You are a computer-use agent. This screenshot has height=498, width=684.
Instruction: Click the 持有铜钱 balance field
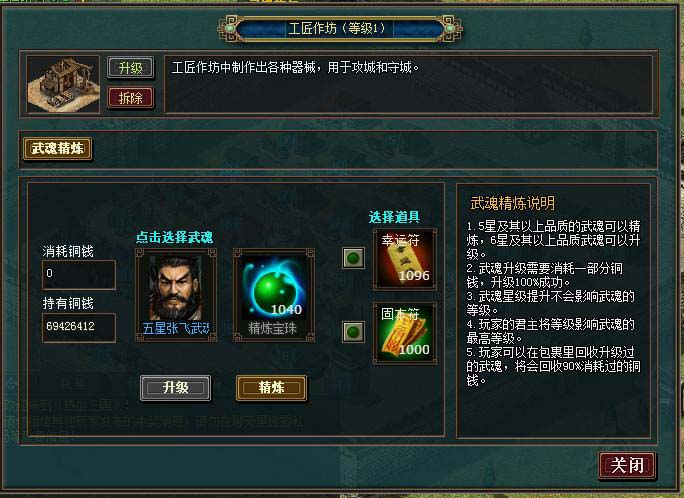tap(79, 327)
